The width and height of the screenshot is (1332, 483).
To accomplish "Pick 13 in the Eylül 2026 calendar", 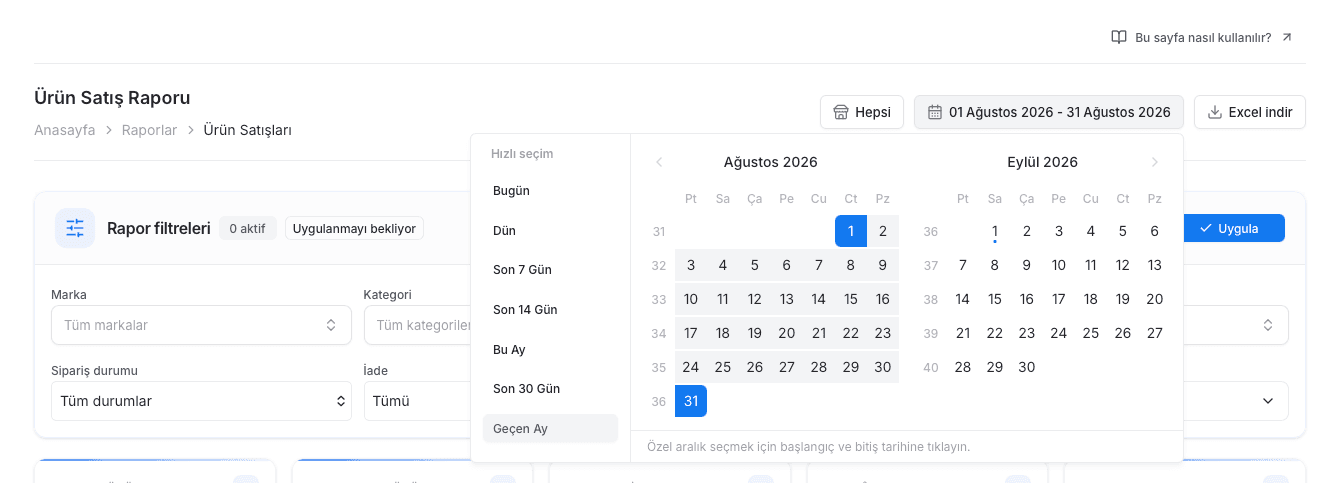I will [x=1155, y=265].
